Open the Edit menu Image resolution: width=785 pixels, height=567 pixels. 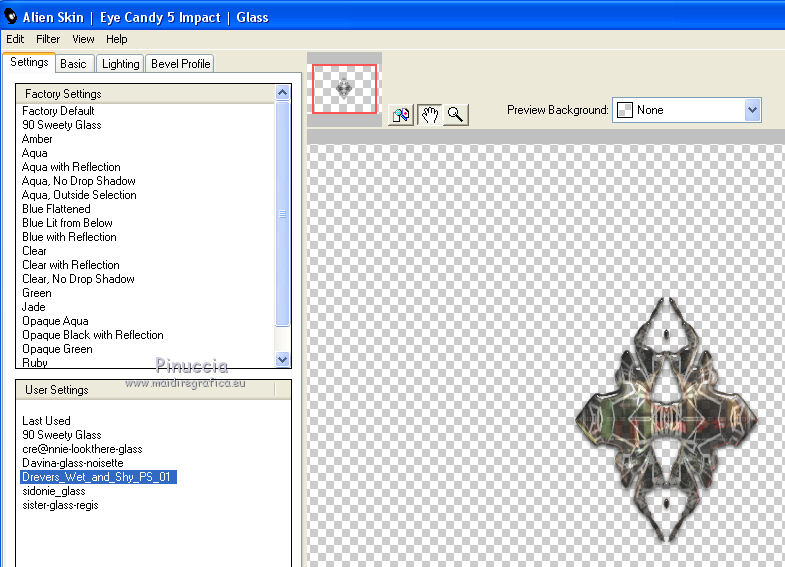(15, 39)
